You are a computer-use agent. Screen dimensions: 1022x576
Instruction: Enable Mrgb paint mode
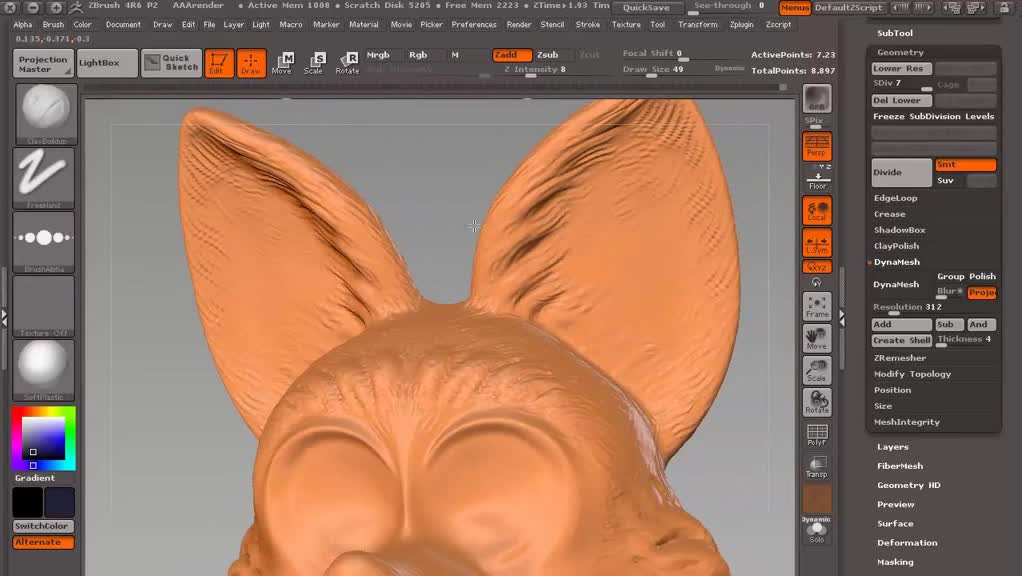378,55
